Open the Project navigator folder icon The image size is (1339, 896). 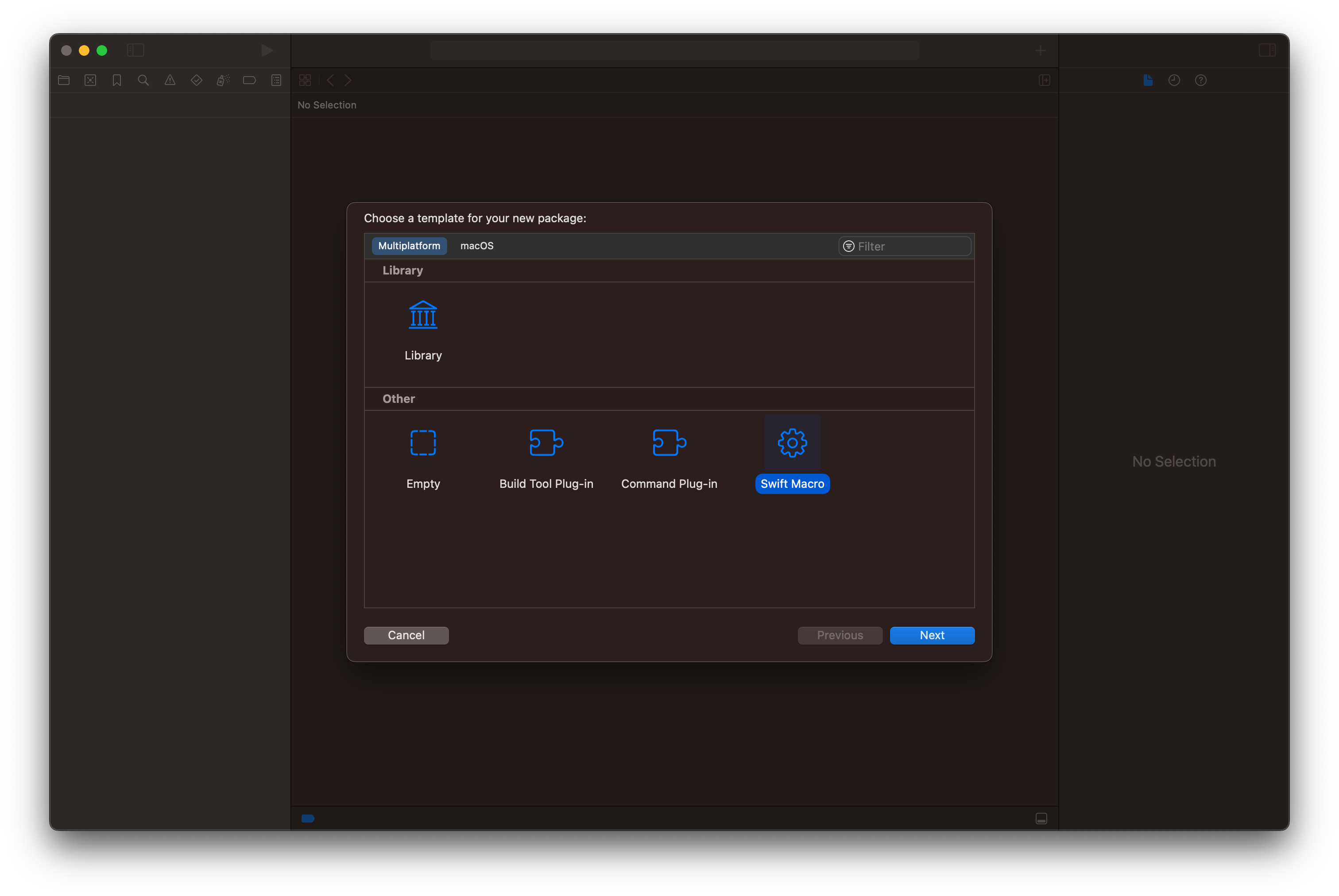click(x=63, y=80)
